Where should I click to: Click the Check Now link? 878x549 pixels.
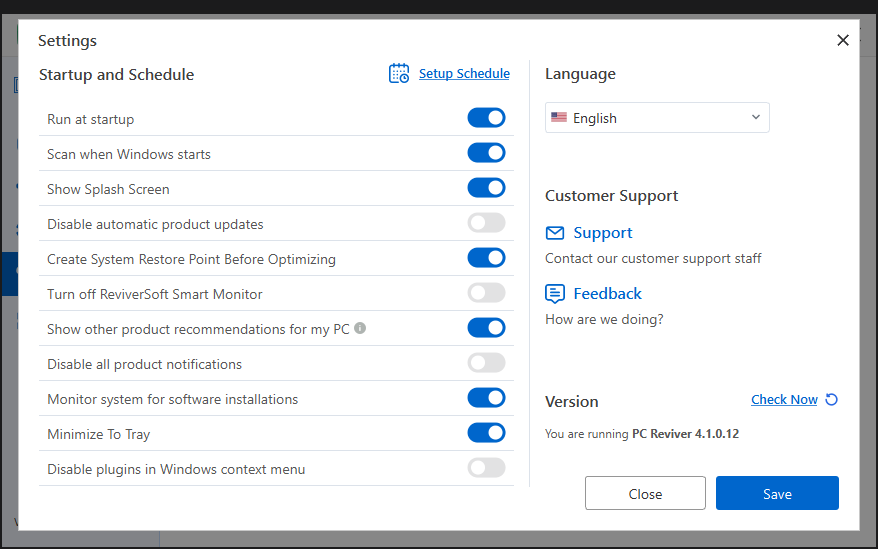784,399
